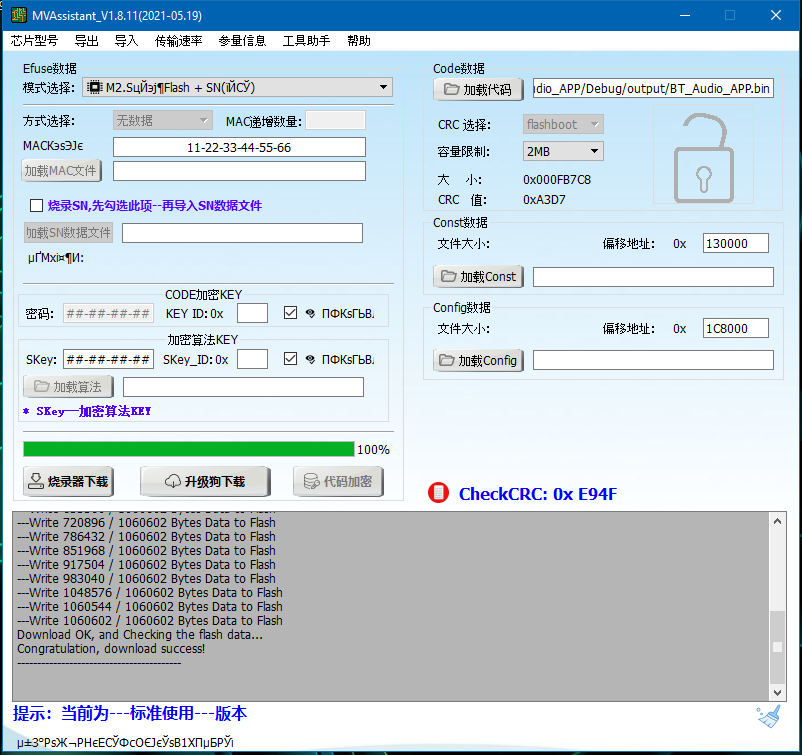Screen dimensions: 802x755
Task: Open the 工具助手 menu
Action: tap(306, 41)
